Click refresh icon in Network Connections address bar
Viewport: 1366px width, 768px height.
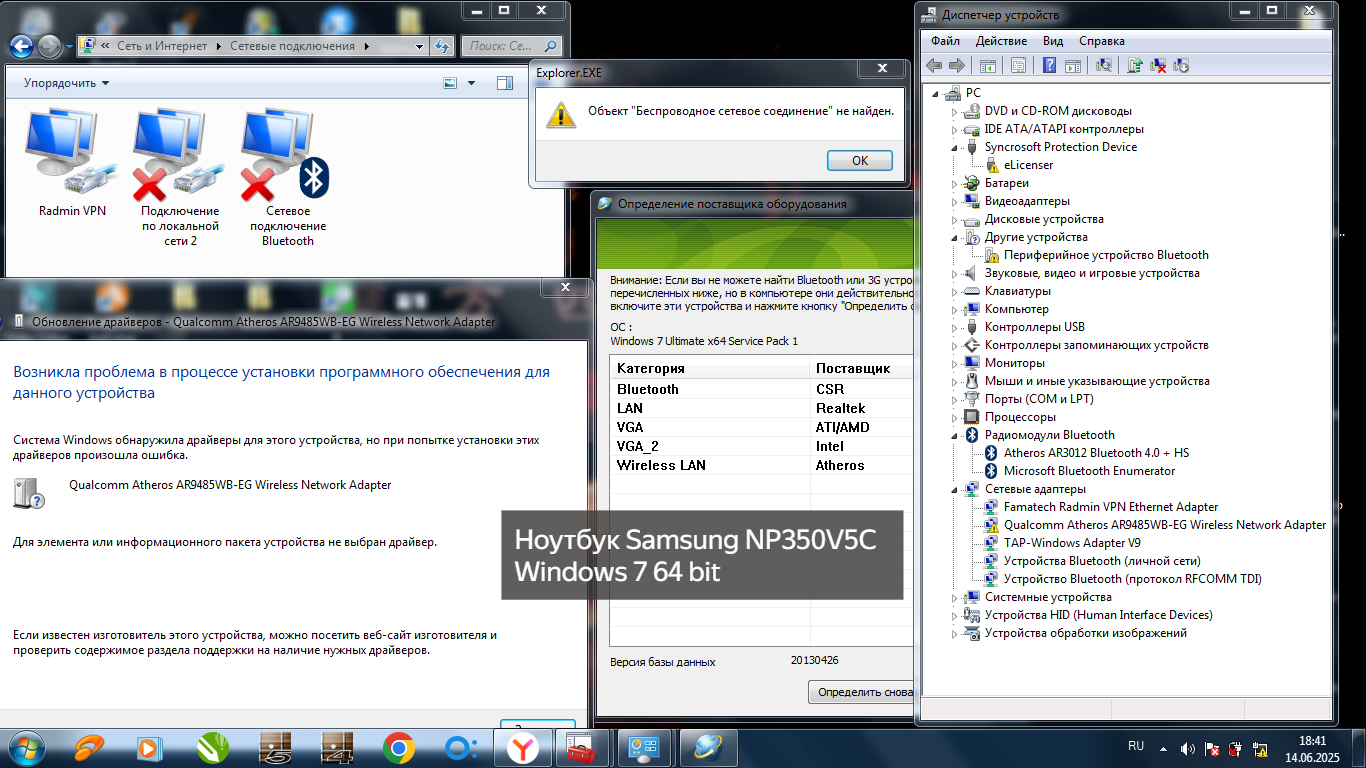coord(444,46)
